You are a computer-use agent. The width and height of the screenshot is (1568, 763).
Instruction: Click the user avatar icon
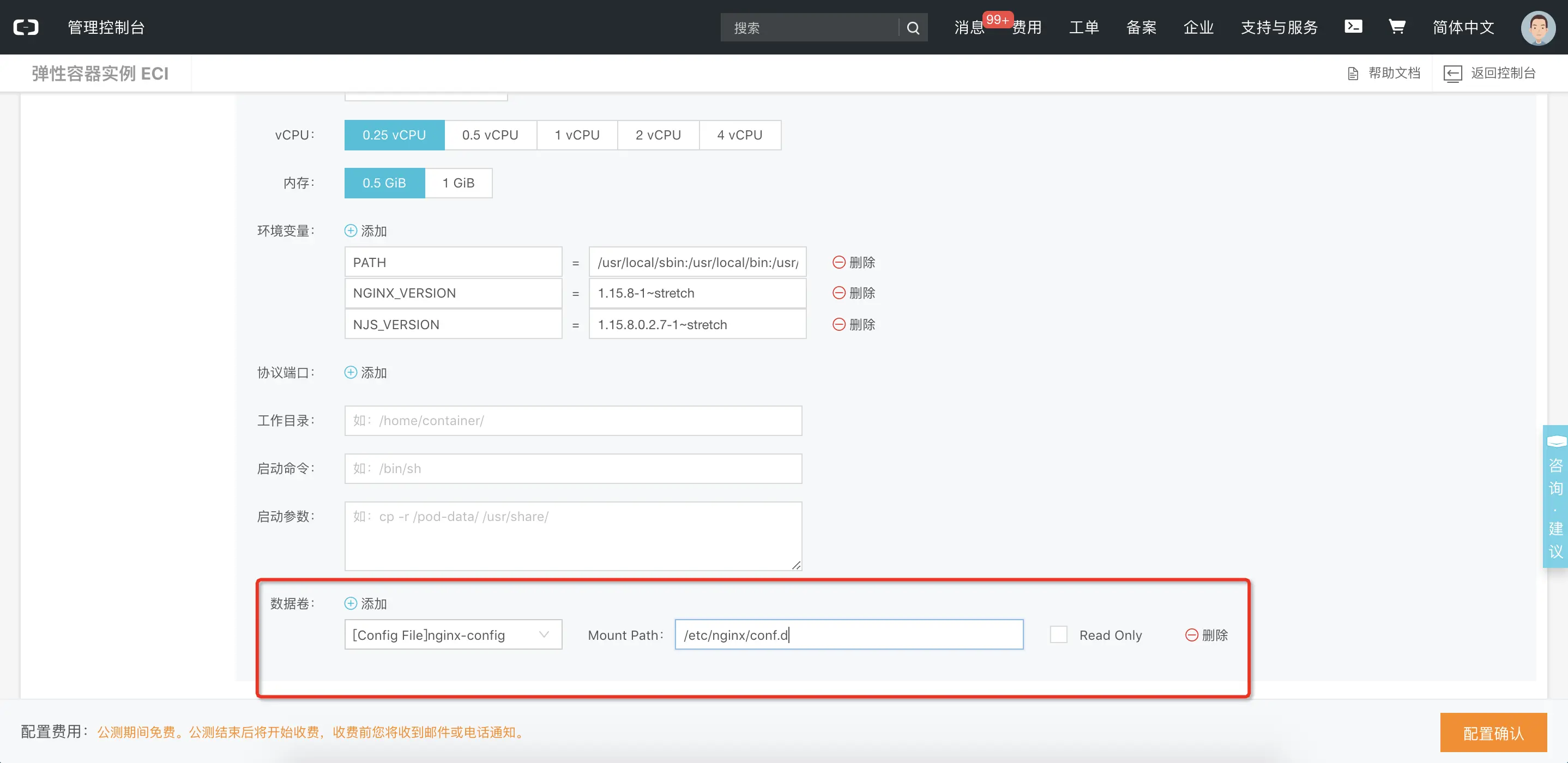point(1537,28)
